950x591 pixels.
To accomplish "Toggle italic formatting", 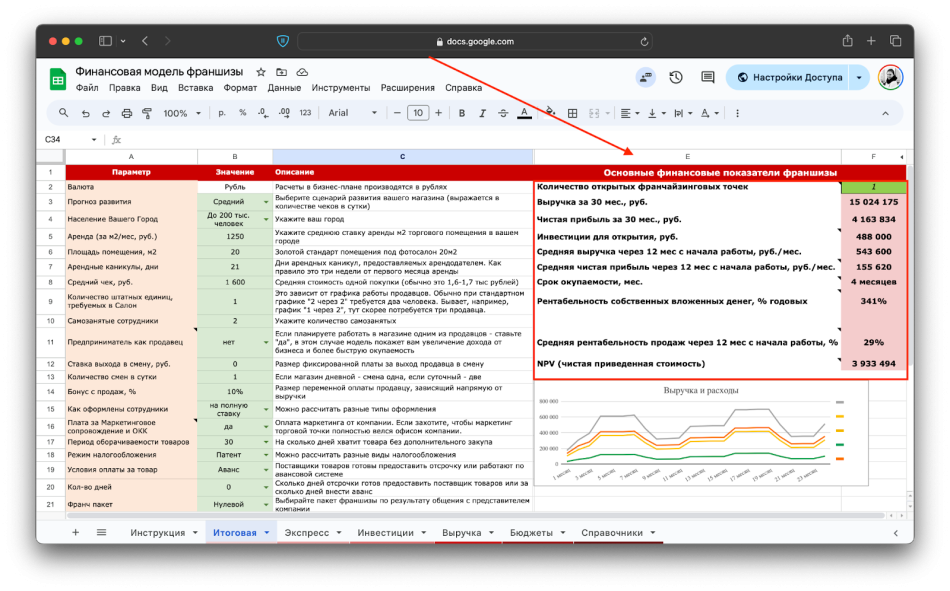I will click(x=483, y=113).
